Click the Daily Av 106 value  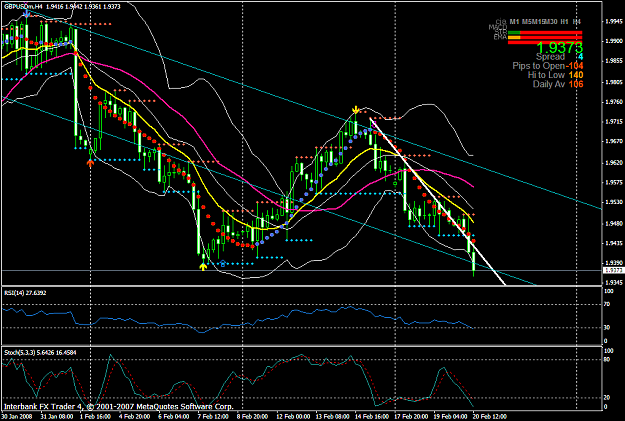click(x=576, y=84)
